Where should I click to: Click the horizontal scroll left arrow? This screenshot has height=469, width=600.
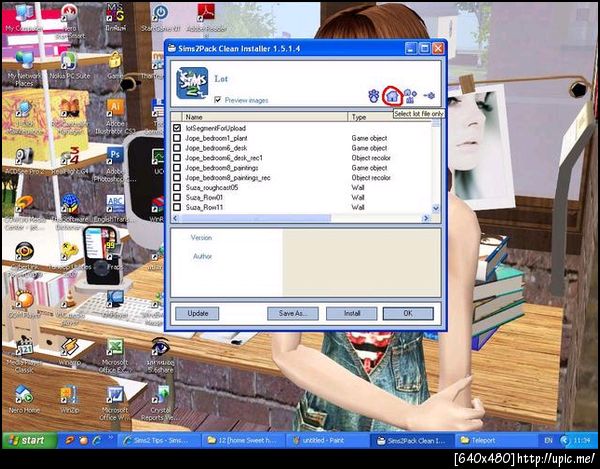click(175, 218)
